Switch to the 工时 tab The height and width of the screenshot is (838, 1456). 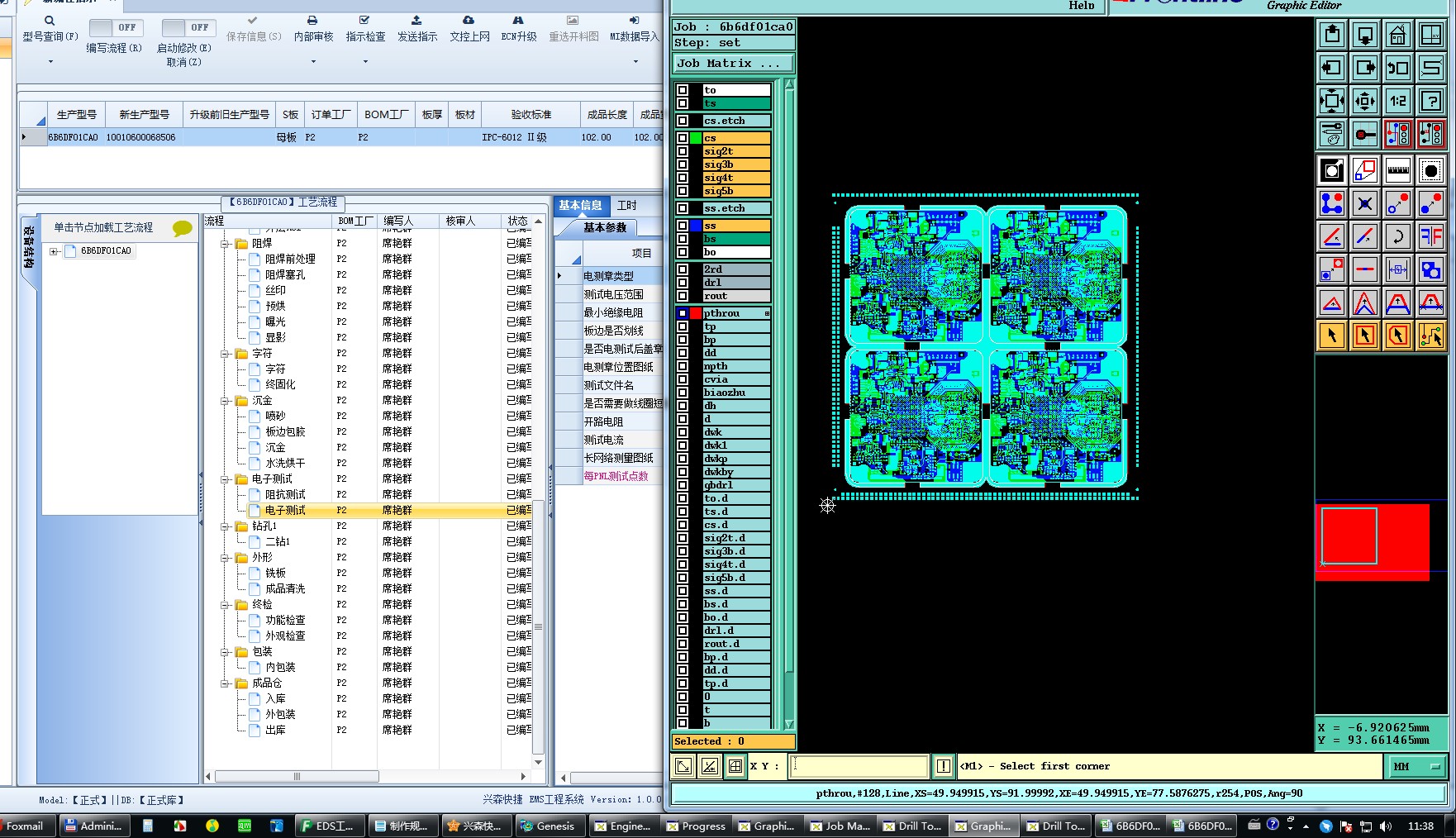[x=627, y=205]
